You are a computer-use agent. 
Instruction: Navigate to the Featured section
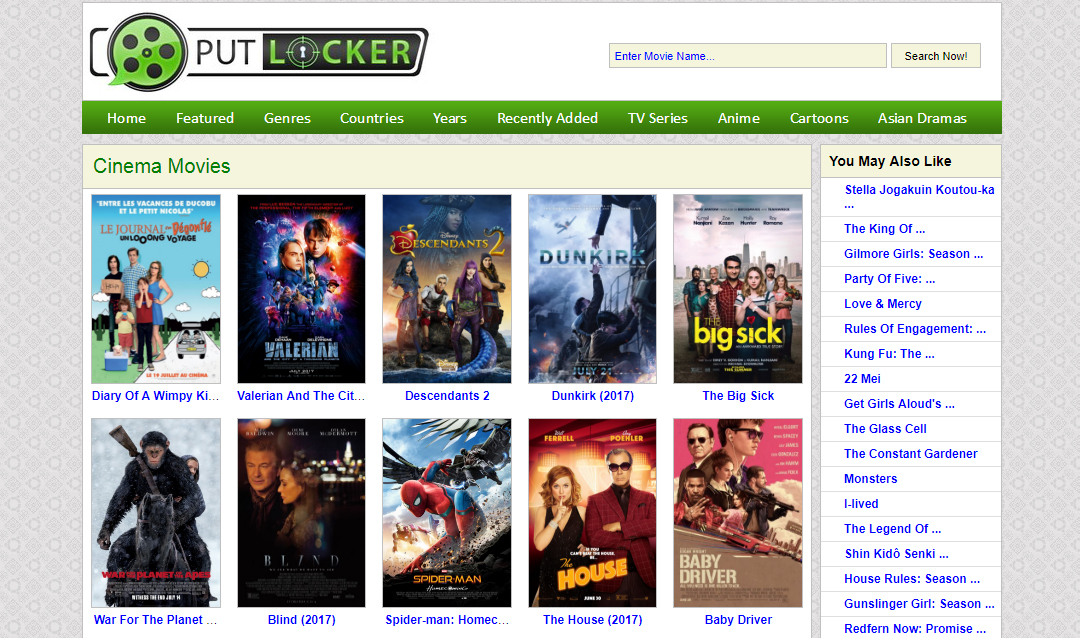(204, 117)
